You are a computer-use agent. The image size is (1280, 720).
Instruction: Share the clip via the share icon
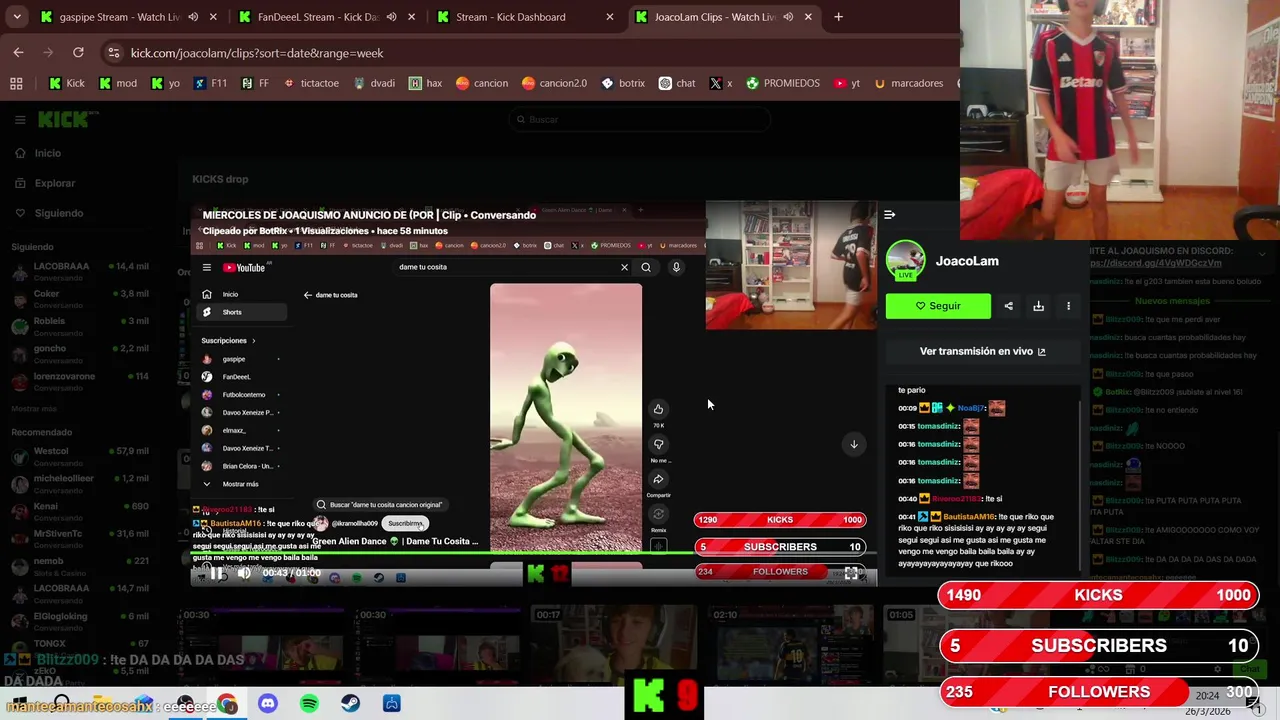1008,306
